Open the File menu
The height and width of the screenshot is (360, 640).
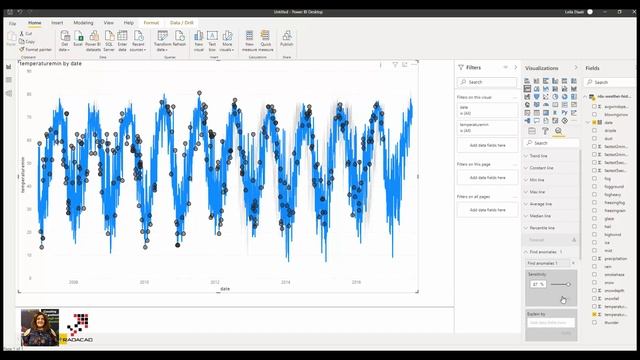[x=13, y=24]
